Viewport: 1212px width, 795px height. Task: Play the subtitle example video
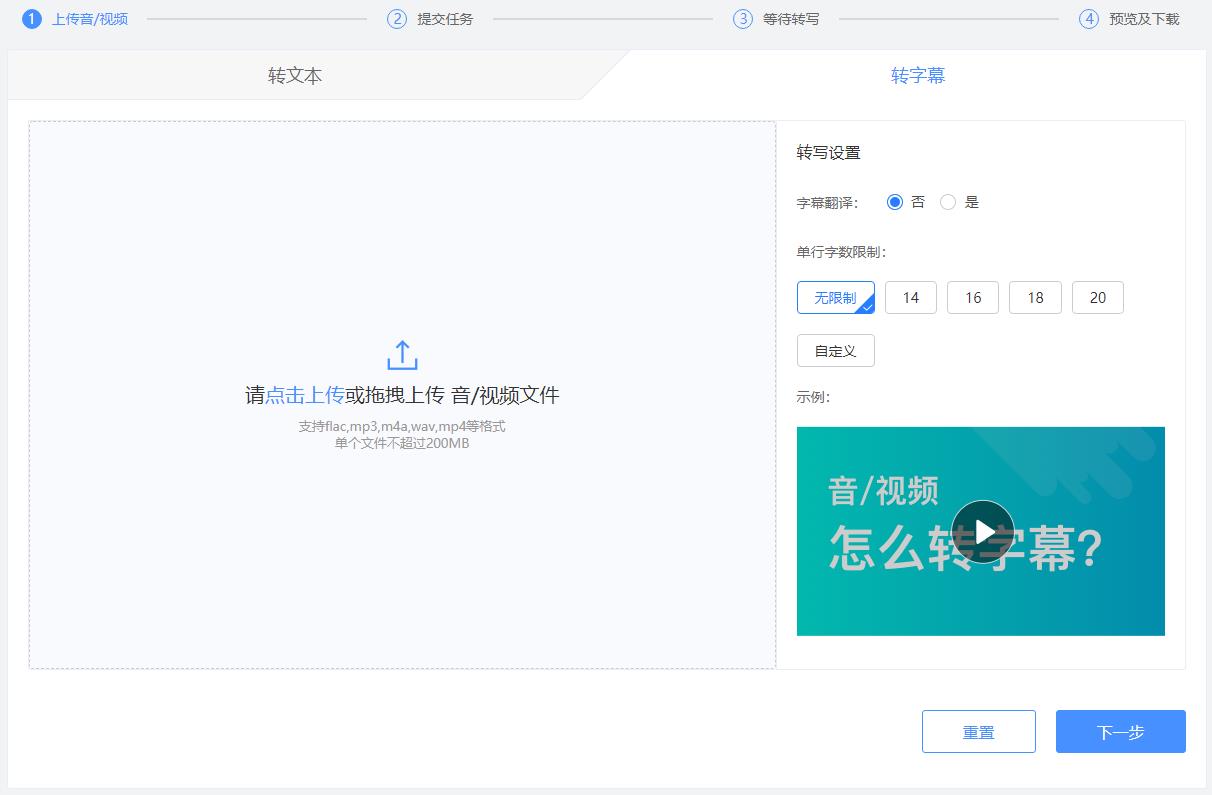pyautogui.click(x=982, y=531)
